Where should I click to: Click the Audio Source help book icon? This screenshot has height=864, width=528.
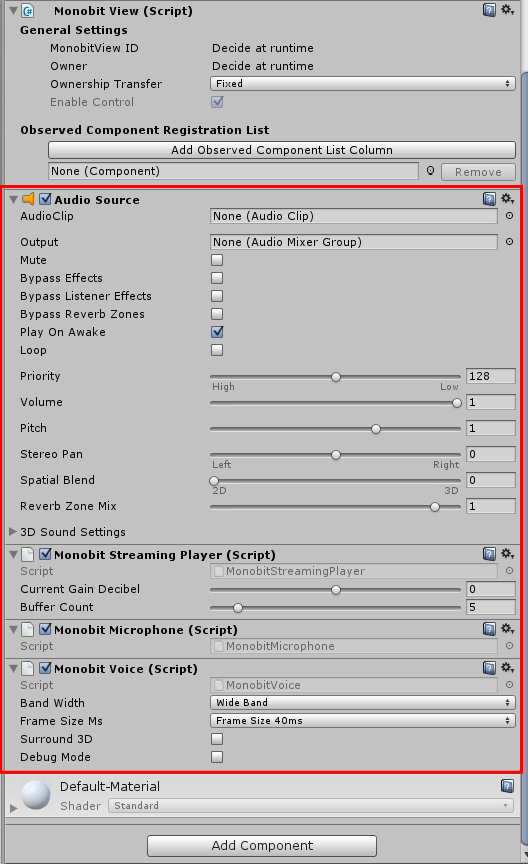[x=489, y=199]
